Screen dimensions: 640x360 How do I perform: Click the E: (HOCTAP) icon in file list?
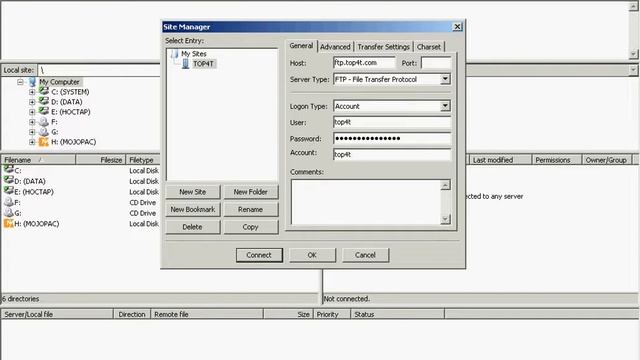click(9, 191)
